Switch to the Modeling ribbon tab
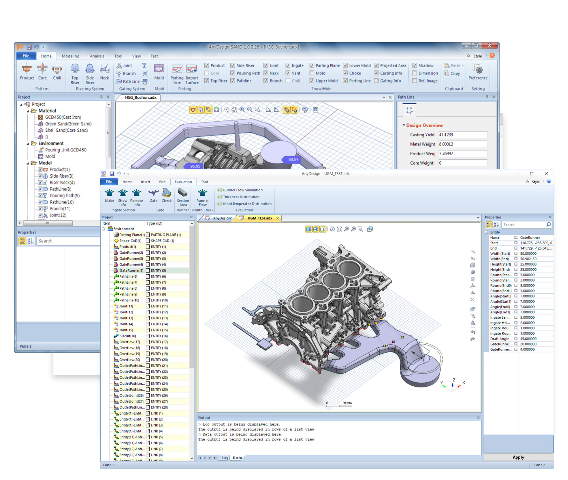This screenshot has height=480, width=568. pyautogui.click(x=70, y=56)
